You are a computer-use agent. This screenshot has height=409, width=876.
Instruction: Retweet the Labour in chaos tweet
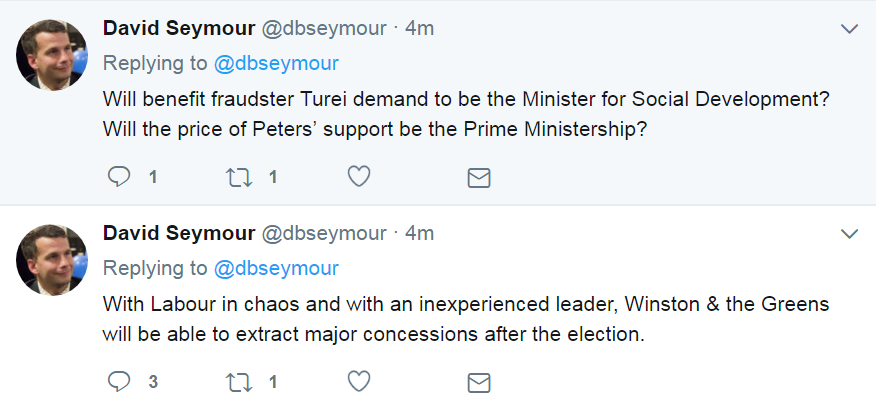[239, 382]
